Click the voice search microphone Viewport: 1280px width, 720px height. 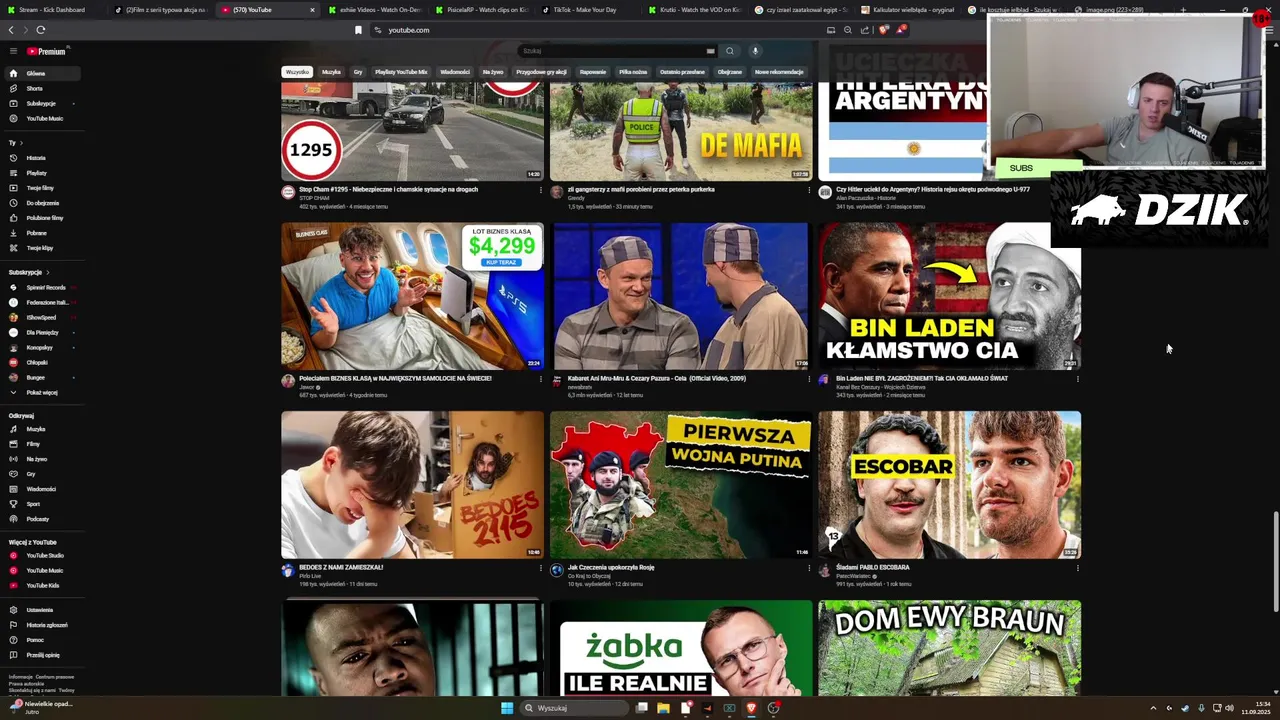pos(755,51)
